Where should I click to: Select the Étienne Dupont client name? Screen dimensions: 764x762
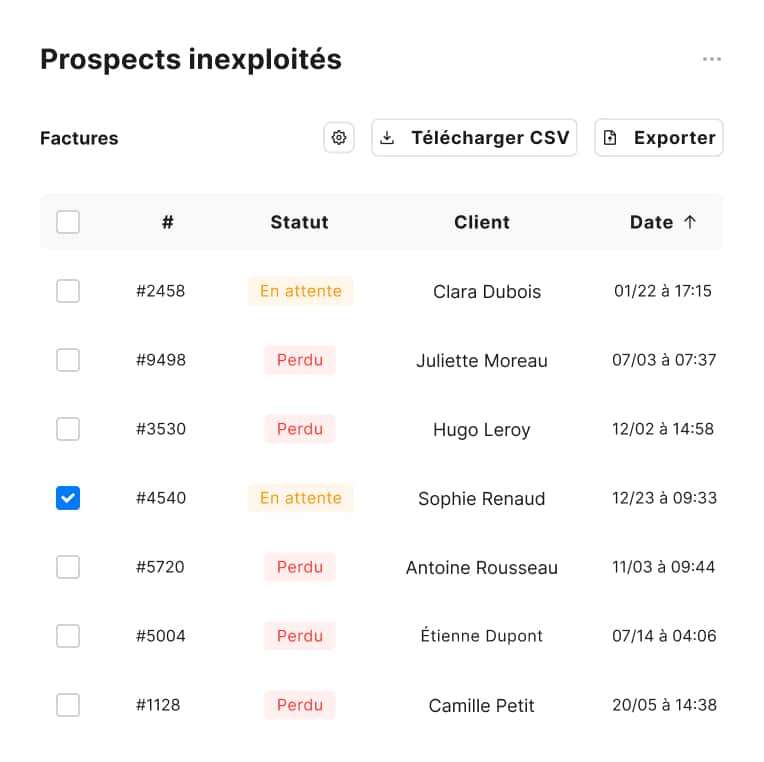[482, 636]
